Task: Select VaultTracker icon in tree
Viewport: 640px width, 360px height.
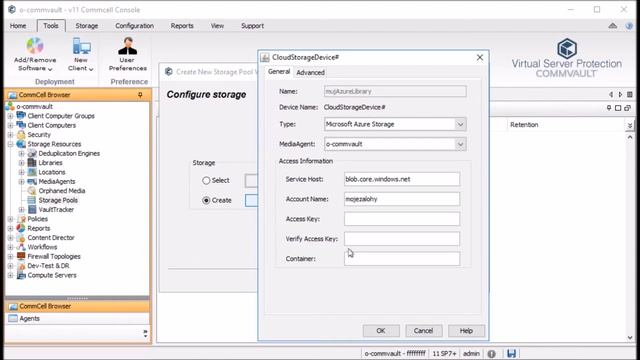Action: [x=32, y=210]
